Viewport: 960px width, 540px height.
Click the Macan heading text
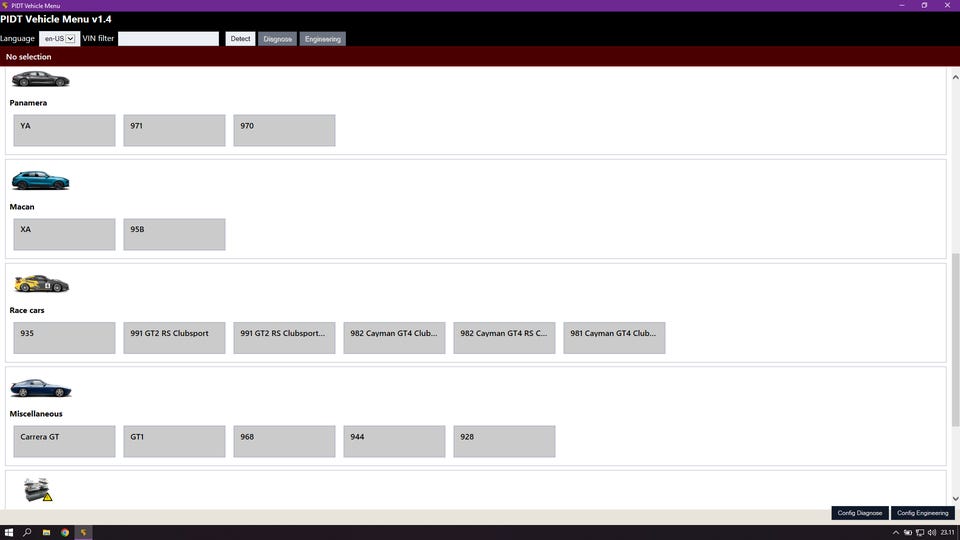[22, 207]
